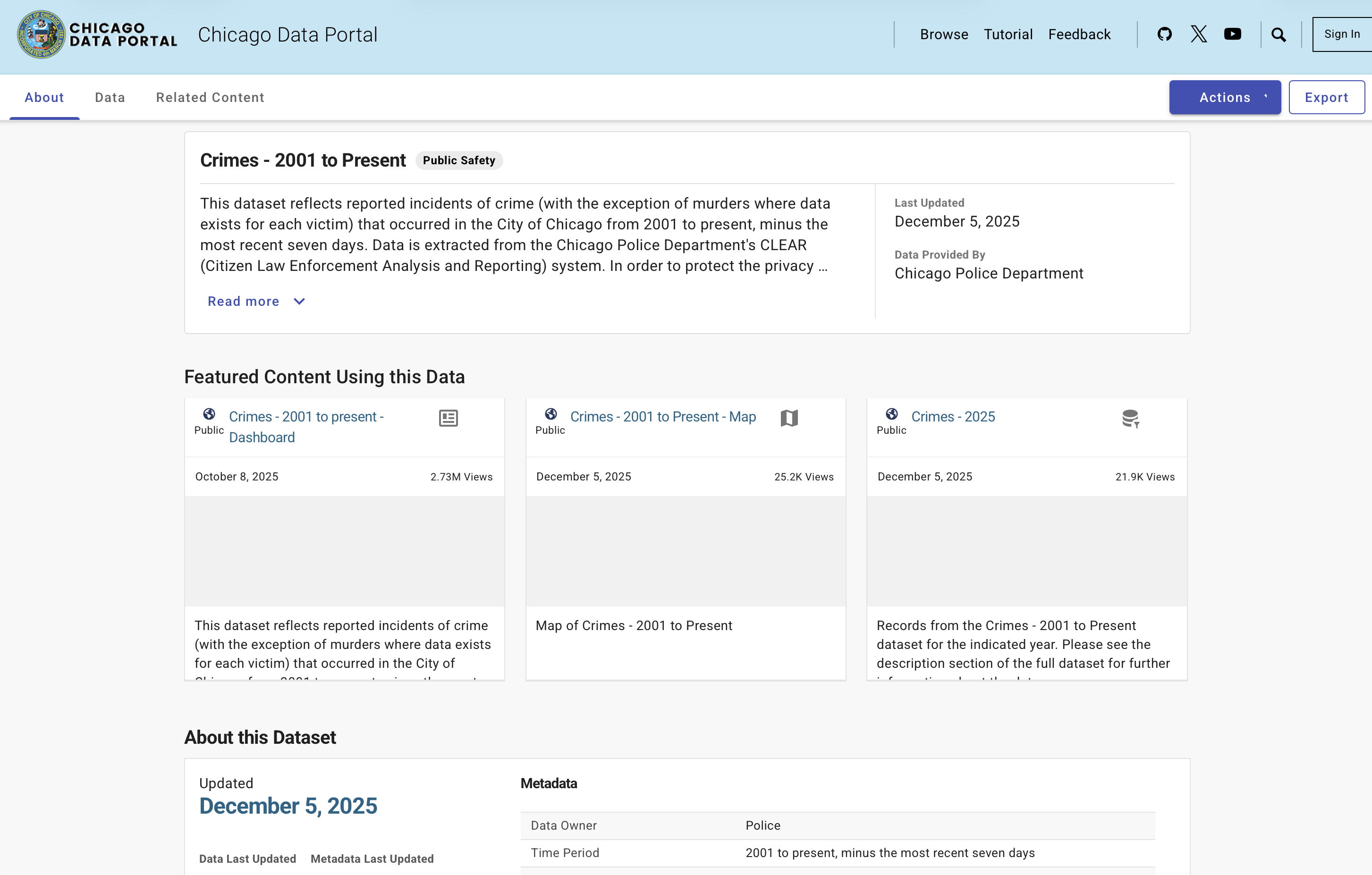Viewport: 1372px width, 875px height.
Task: Click the Chicago Data Portal city seal logo
Action: click(x=41, y=34)
